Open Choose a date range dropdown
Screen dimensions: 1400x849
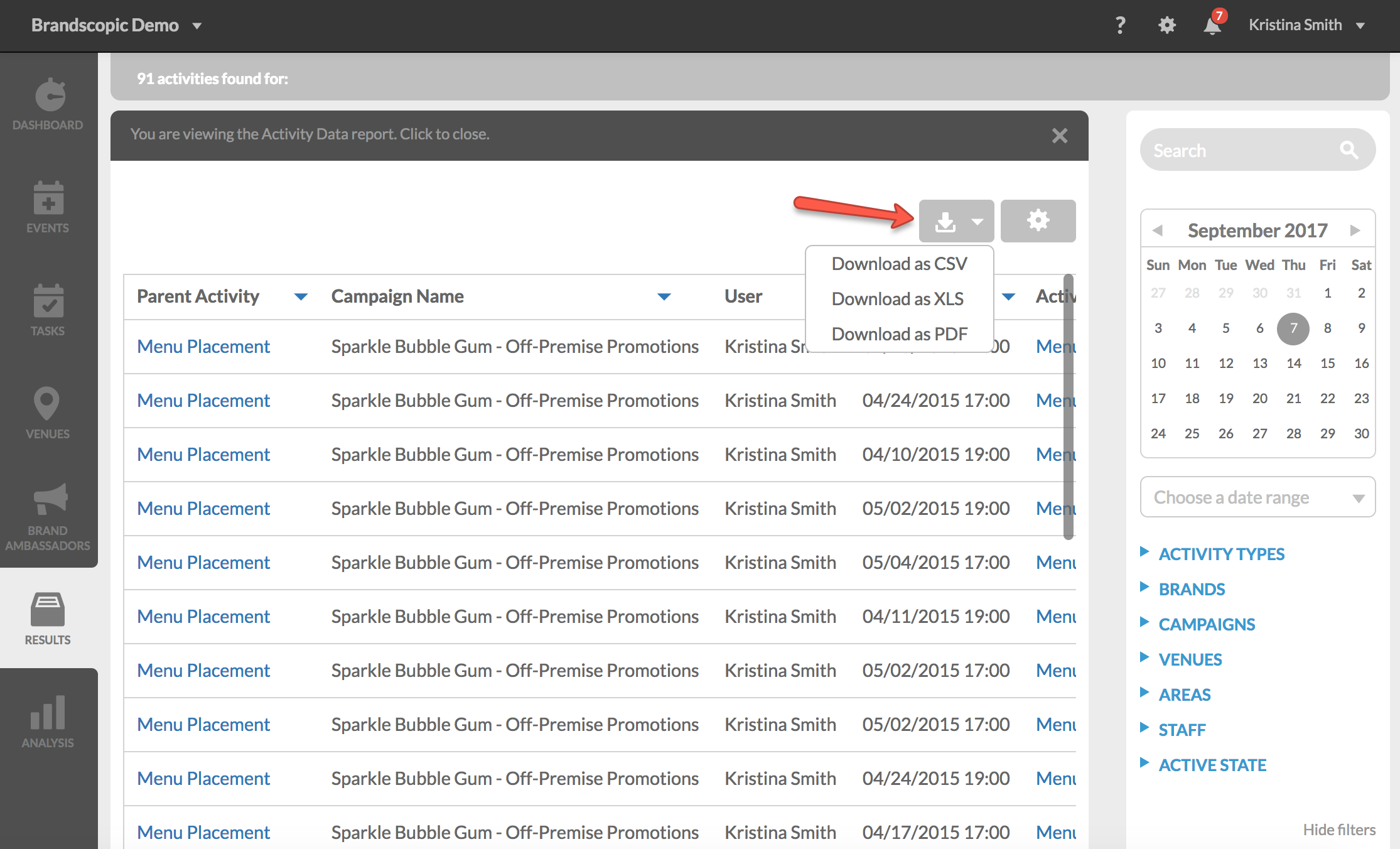(x=1257, y=497)
